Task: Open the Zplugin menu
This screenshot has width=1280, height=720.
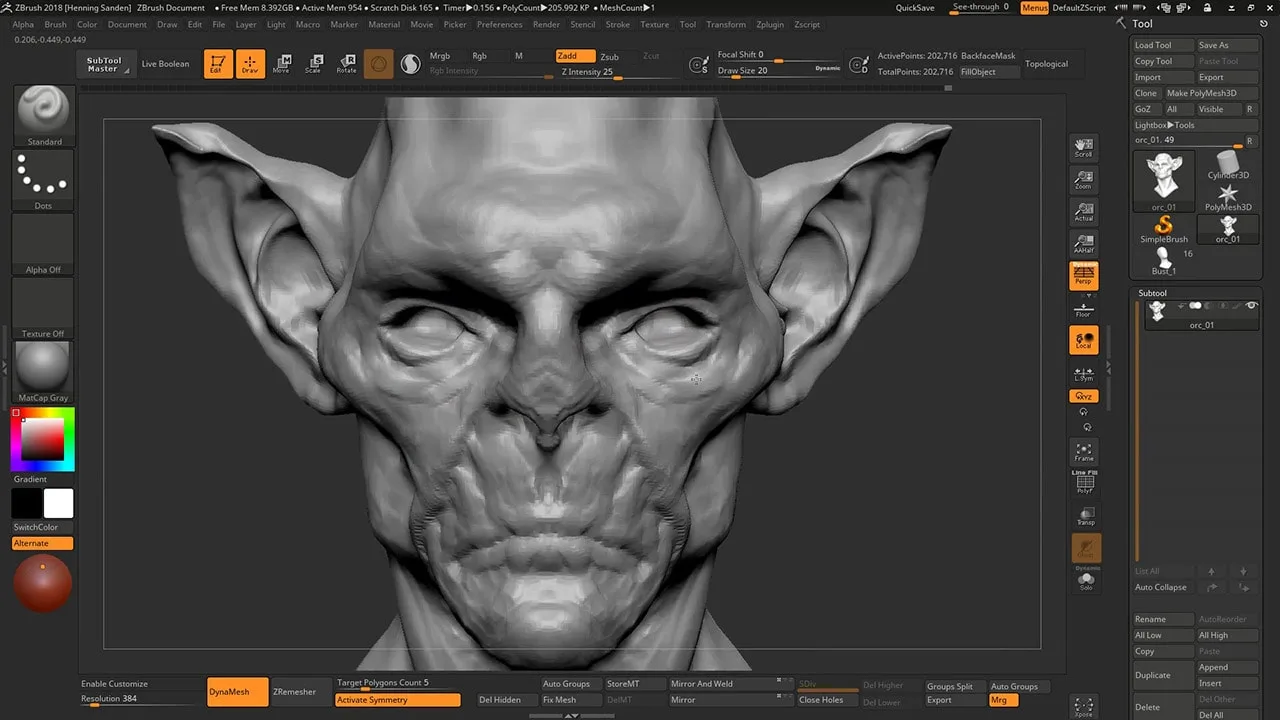Action: pyautogui.click(x=770, y=24)
